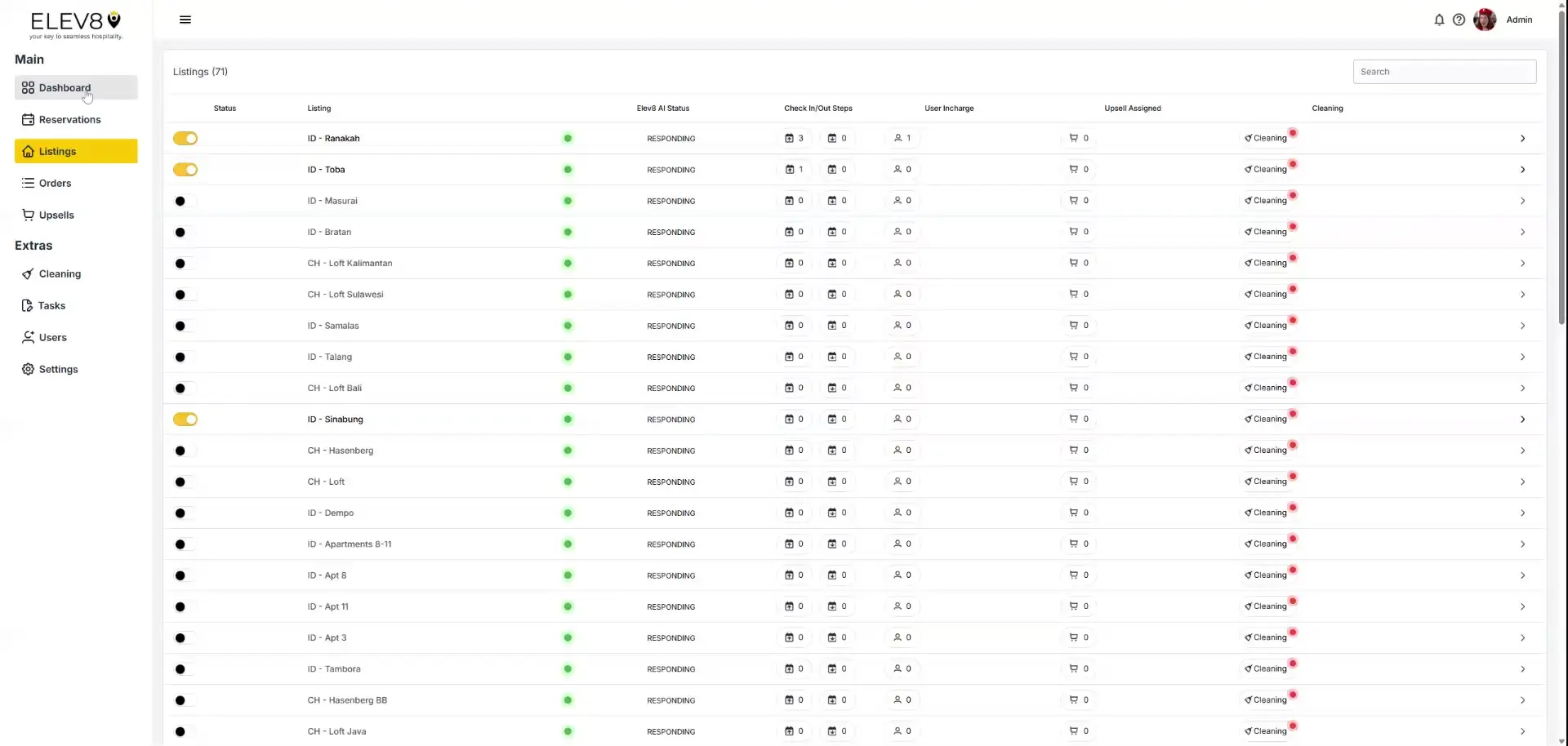Viewport: 1568px width, 746px height.
Task: Click the Cleaning broom icon in sidebar
Action: (29, 273)
